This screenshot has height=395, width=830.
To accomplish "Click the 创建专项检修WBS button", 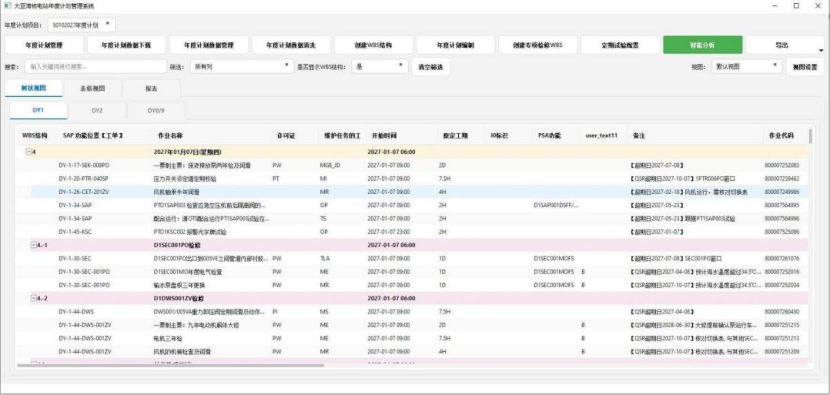I will pyautogui.click(x=538, y=45).
